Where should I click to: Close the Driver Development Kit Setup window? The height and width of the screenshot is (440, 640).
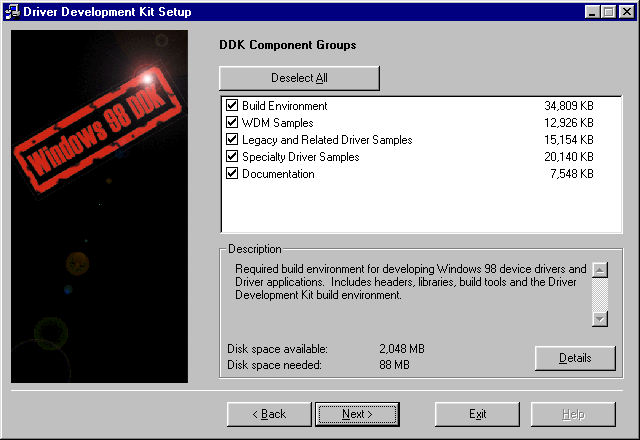[627, 12]
